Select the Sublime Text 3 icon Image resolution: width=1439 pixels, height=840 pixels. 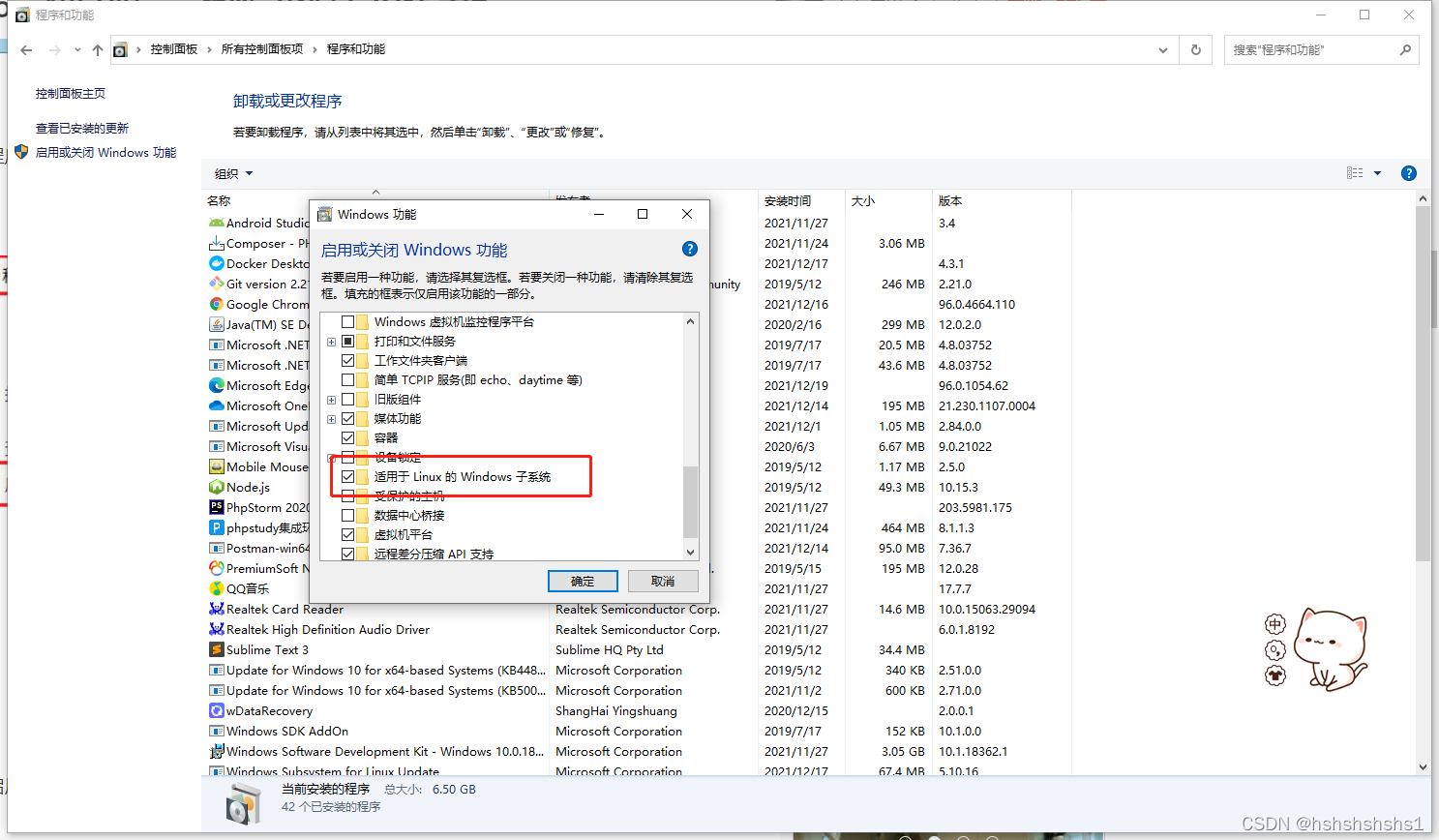217,649
